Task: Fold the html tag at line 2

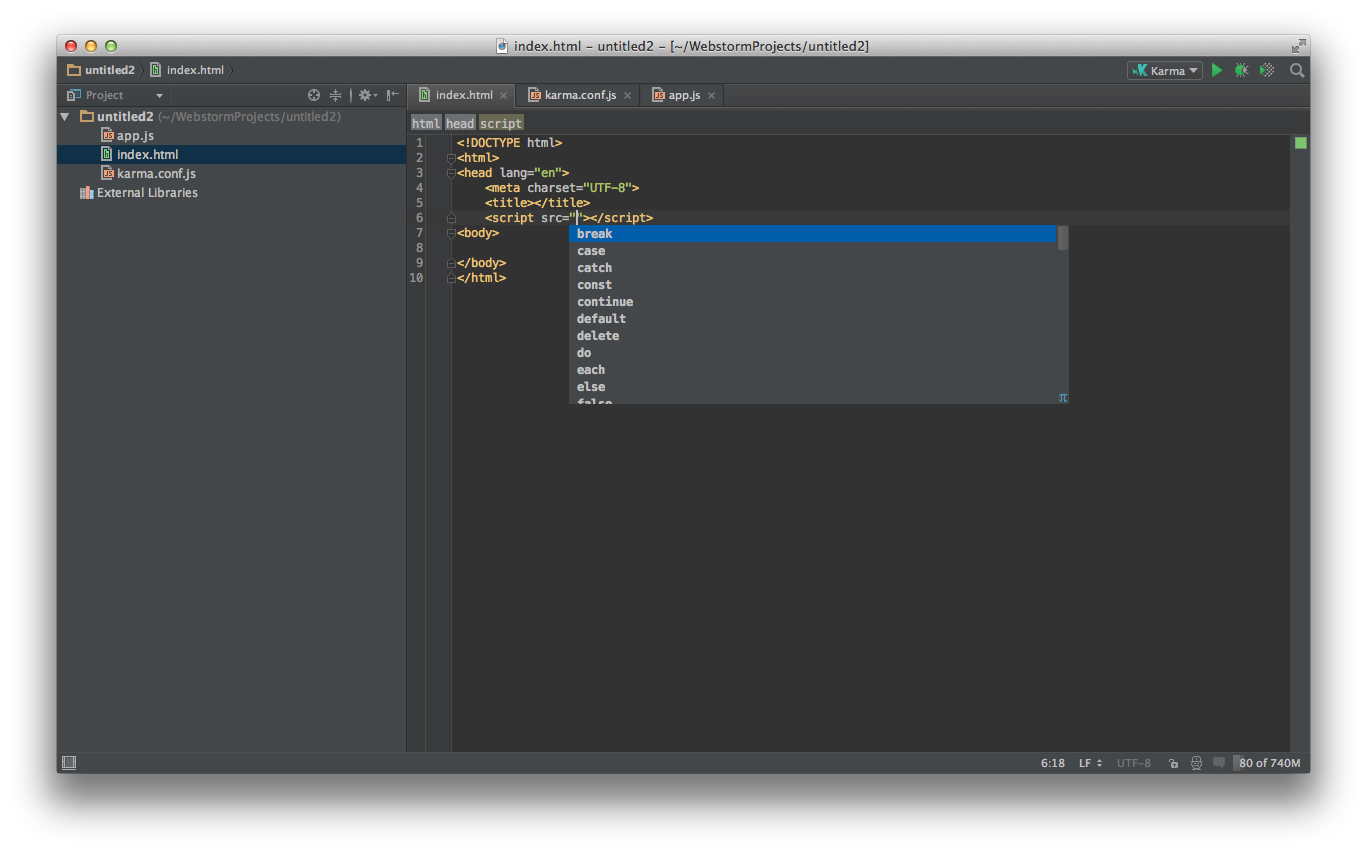Action: 451,158
